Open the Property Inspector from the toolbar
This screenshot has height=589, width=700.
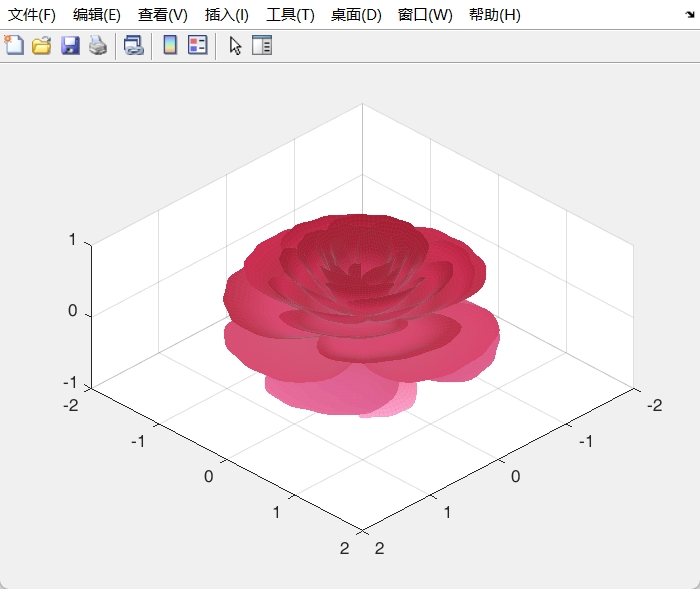pyautogui.click(x=262, y=45)
